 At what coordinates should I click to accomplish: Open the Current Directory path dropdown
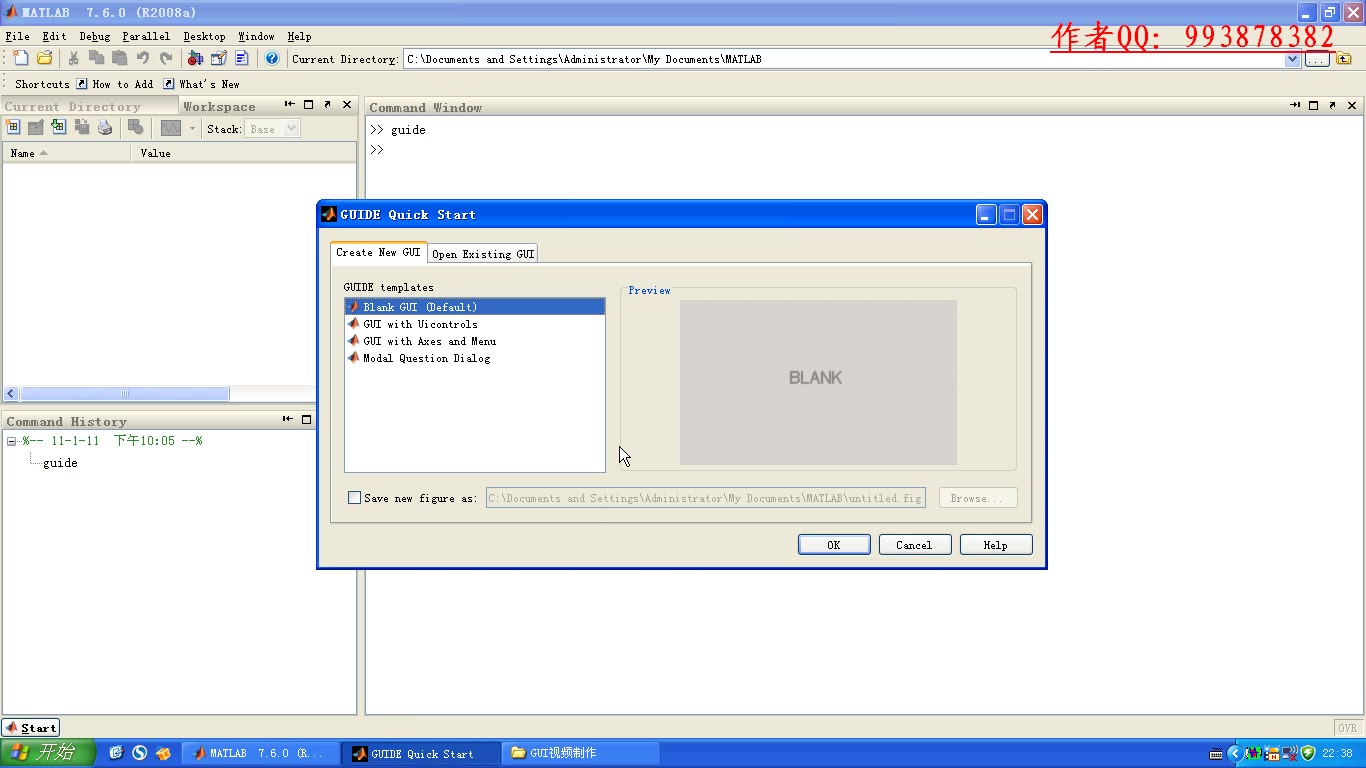tap(1292, 59)
